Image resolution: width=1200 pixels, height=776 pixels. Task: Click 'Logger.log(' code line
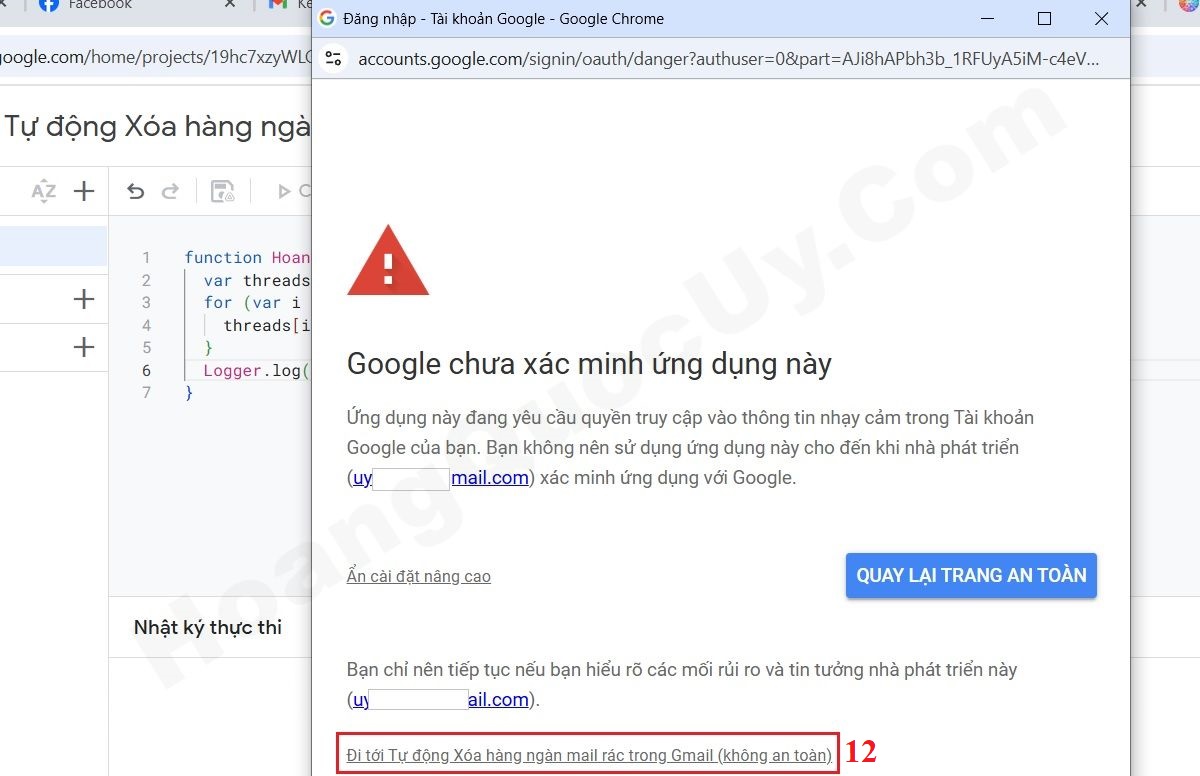[x=256, y=370]
